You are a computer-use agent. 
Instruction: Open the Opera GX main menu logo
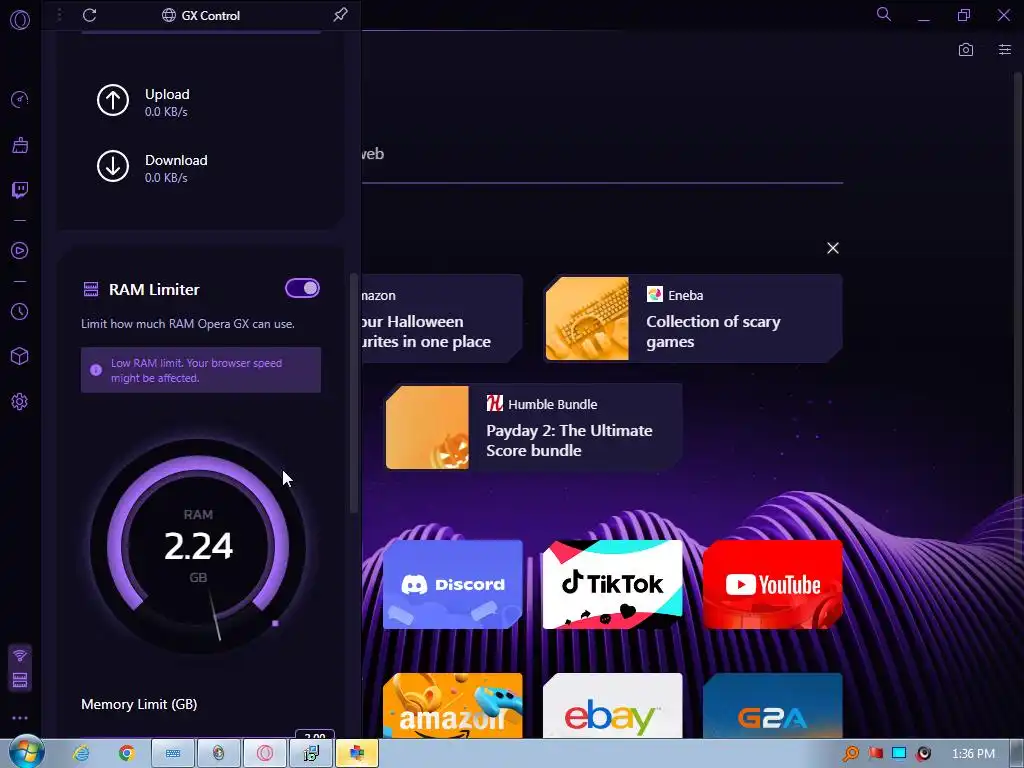20,20
